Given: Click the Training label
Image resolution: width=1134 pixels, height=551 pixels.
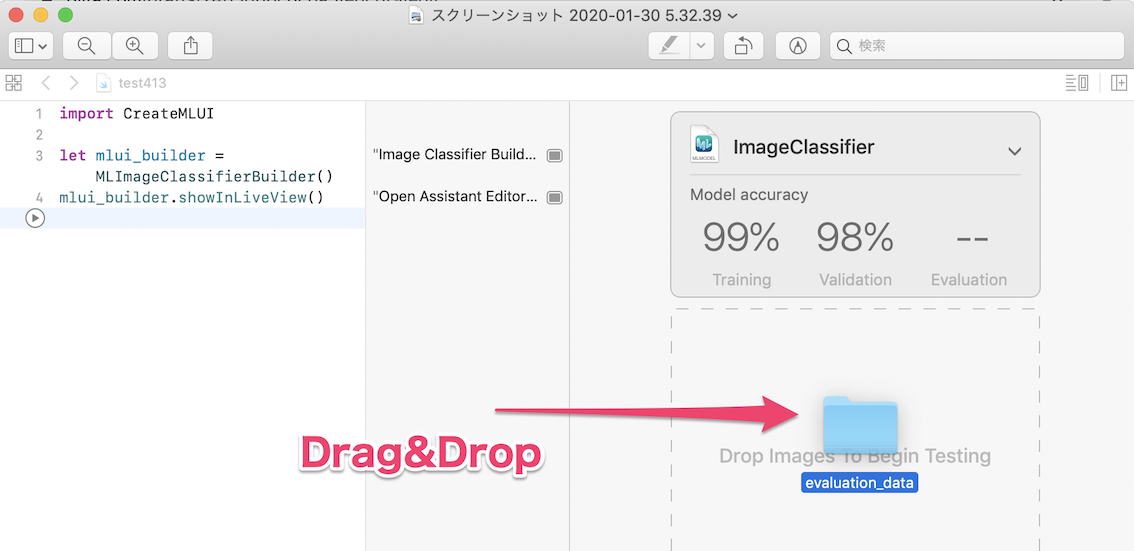Looking at the screenshot, I should pyautogui.click(x=741, y=280).
